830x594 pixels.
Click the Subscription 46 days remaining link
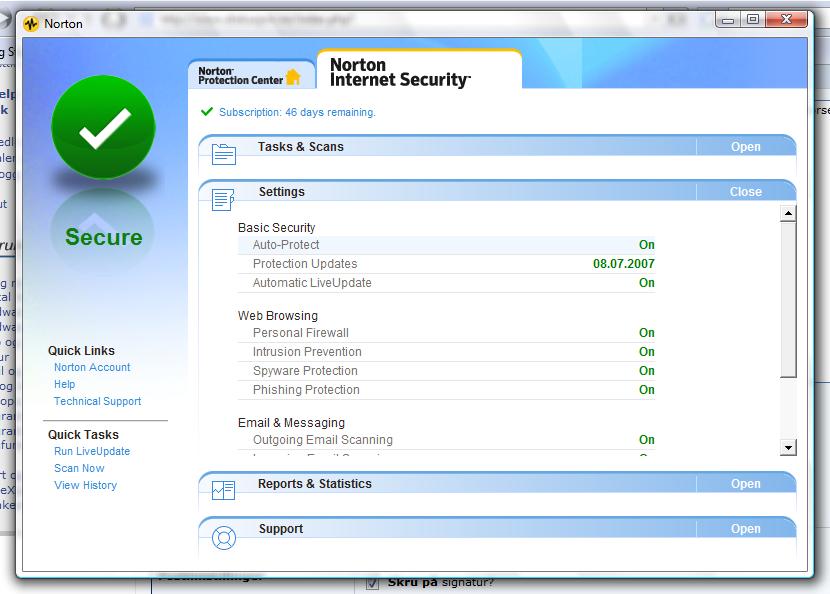[297, 112]
